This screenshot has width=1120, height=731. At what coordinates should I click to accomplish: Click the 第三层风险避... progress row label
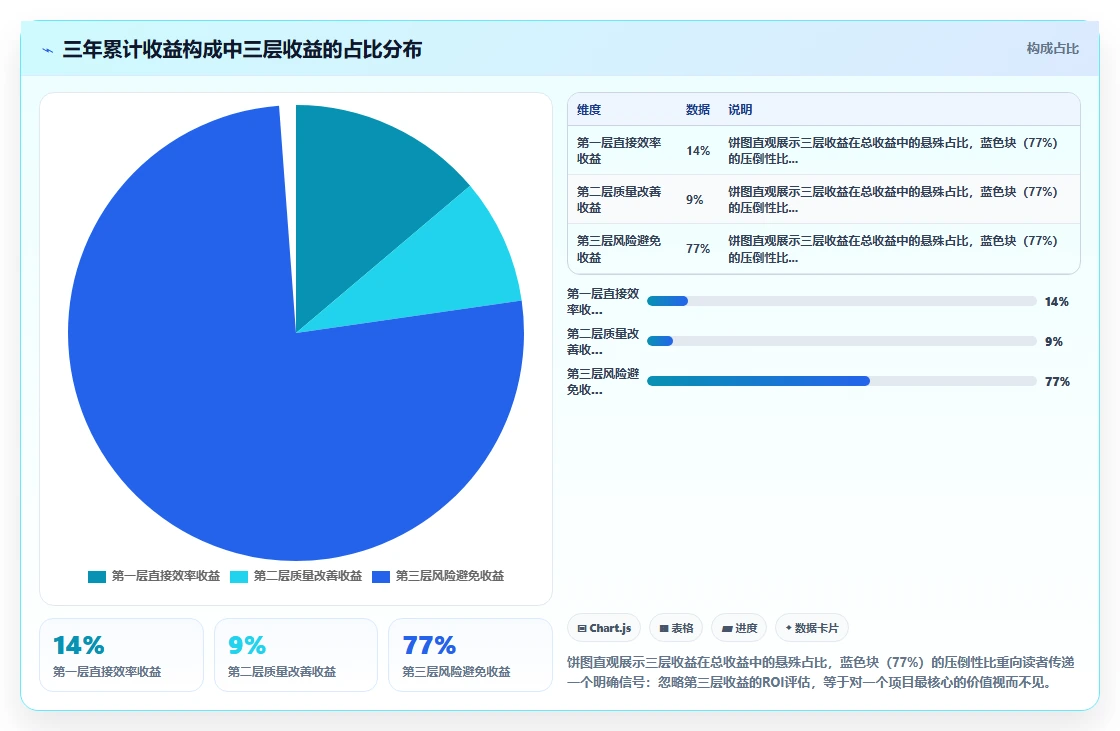pyautogui.click(x=604, y=382)
